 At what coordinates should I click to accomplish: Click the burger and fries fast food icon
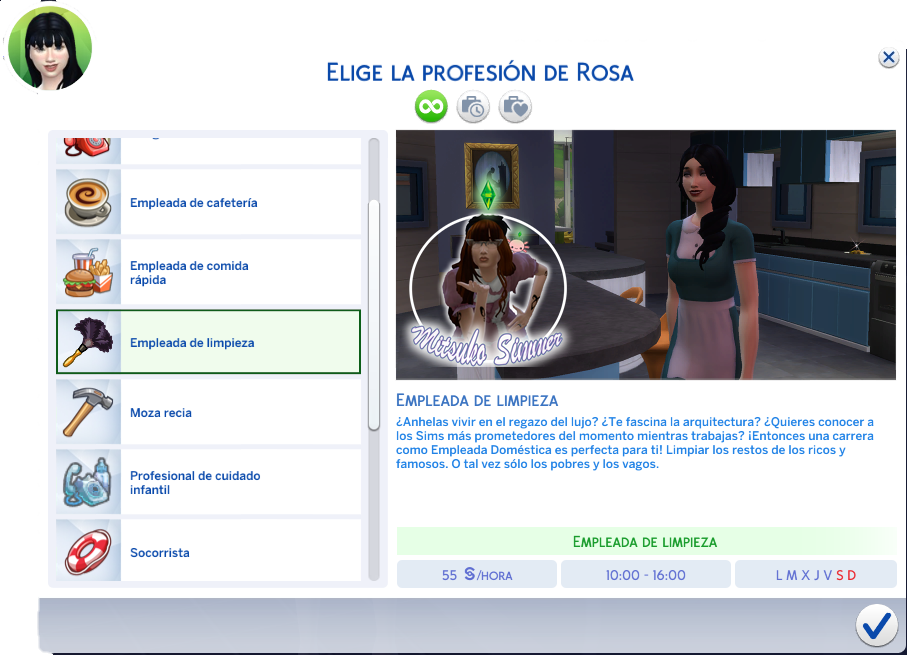pos(88,272)
